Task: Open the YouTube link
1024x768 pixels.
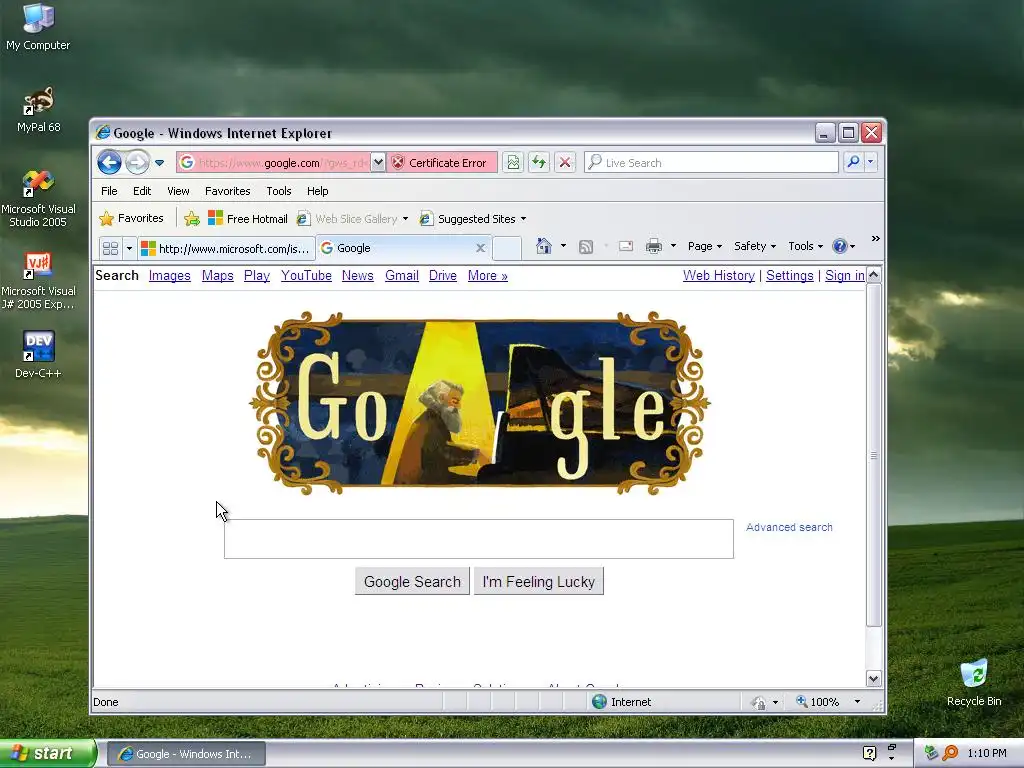Action: point(306,276)
